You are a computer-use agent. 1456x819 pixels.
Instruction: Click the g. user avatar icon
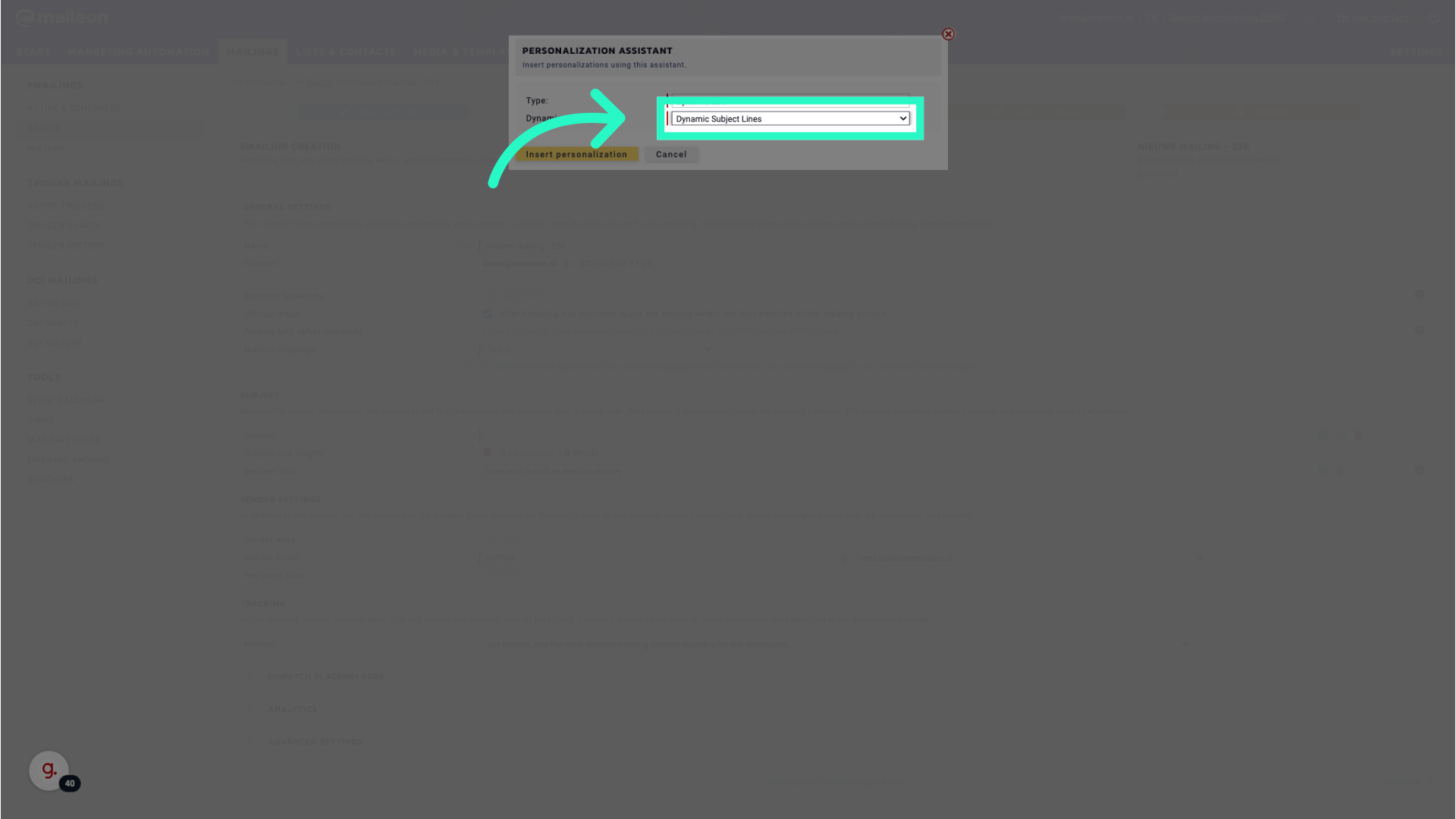pyautogui.click(x=49, y=769)
